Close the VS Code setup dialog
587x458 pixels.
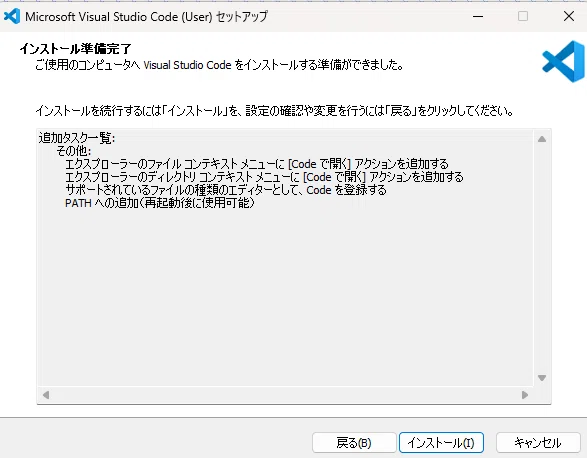tap(569, 16)
